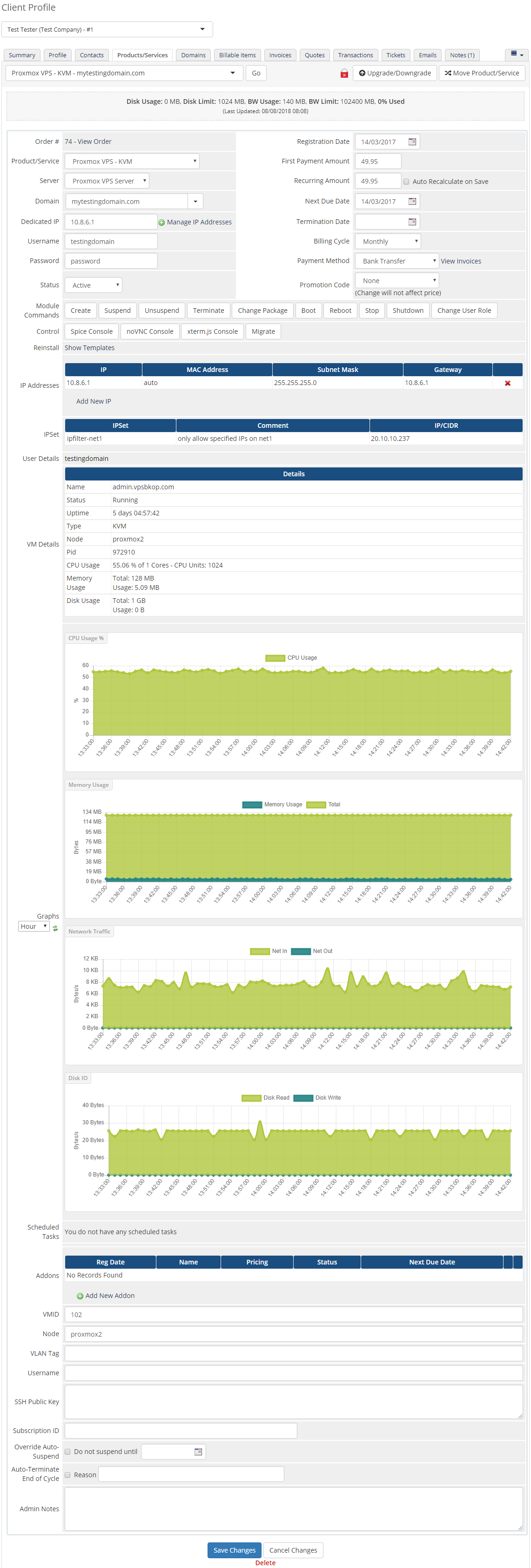Click Change User Role button
The width and height of the screenshot is (531, 1568).
464,311
